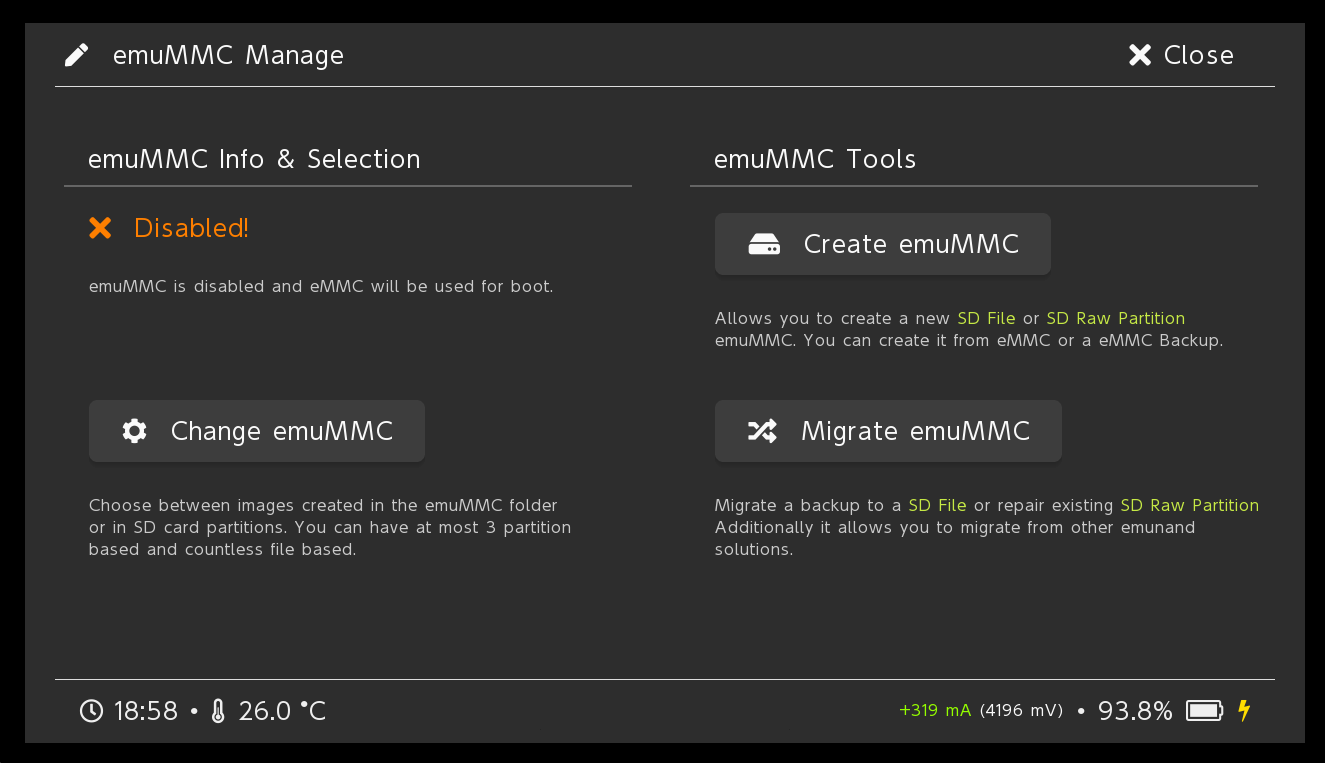Viewport: 1325px width, 763px height.
Task: Start the Migrate emuMMC tool
Action: coord(888,431)
